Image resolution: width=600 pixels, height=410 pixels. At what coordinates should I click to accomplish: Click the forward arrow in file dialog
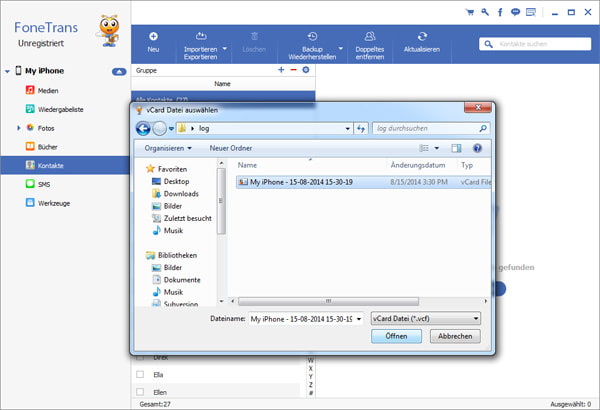160,129
